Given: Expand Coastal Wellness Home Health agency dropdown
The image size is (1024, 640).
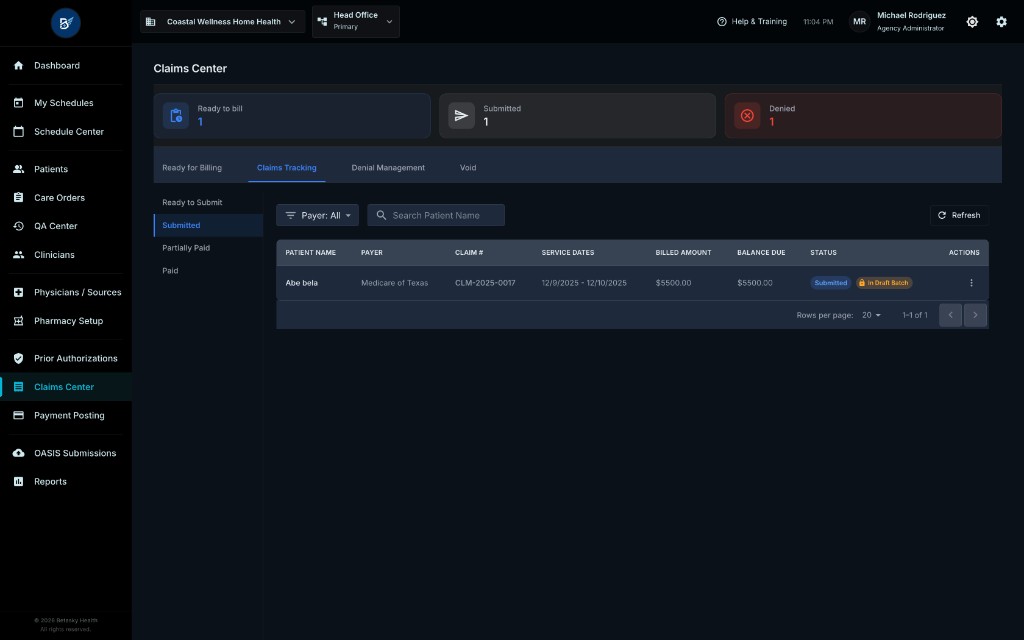Looking at the screenshot, I should (x=223, y=22).
